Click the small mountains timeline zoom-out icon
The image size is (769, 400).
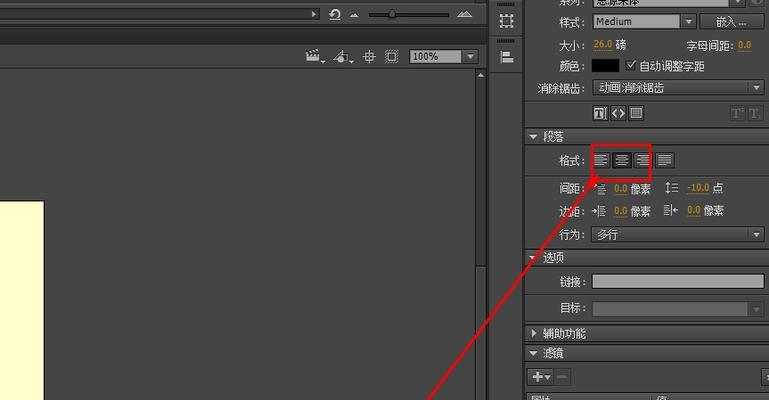[354, 15]
